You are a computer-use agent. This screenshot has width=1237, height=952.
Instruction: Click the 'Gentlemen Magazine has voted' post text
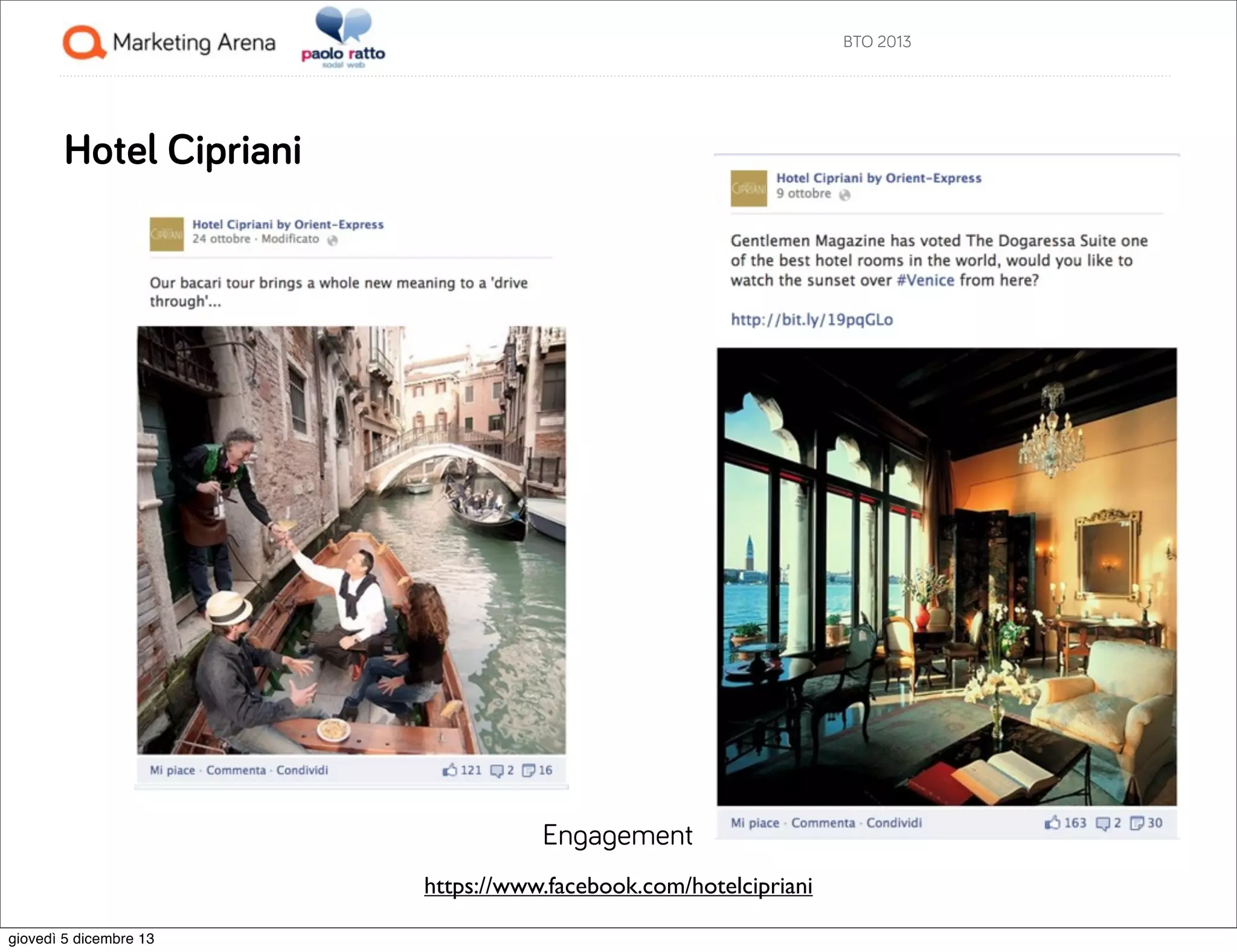click(x=939, y=260)
